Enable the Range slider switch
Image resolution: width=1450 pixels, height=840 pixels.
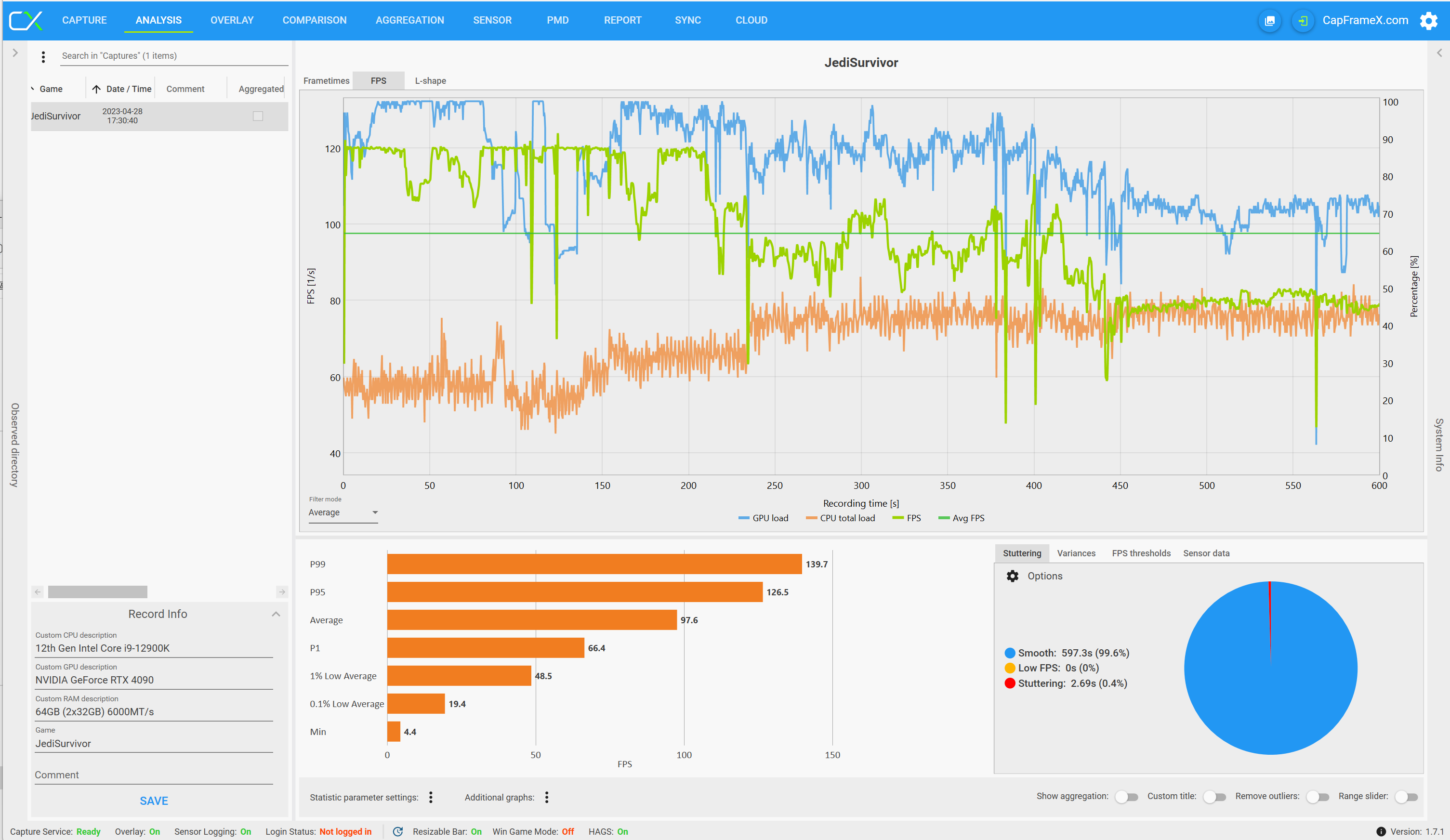point(1406,797)
